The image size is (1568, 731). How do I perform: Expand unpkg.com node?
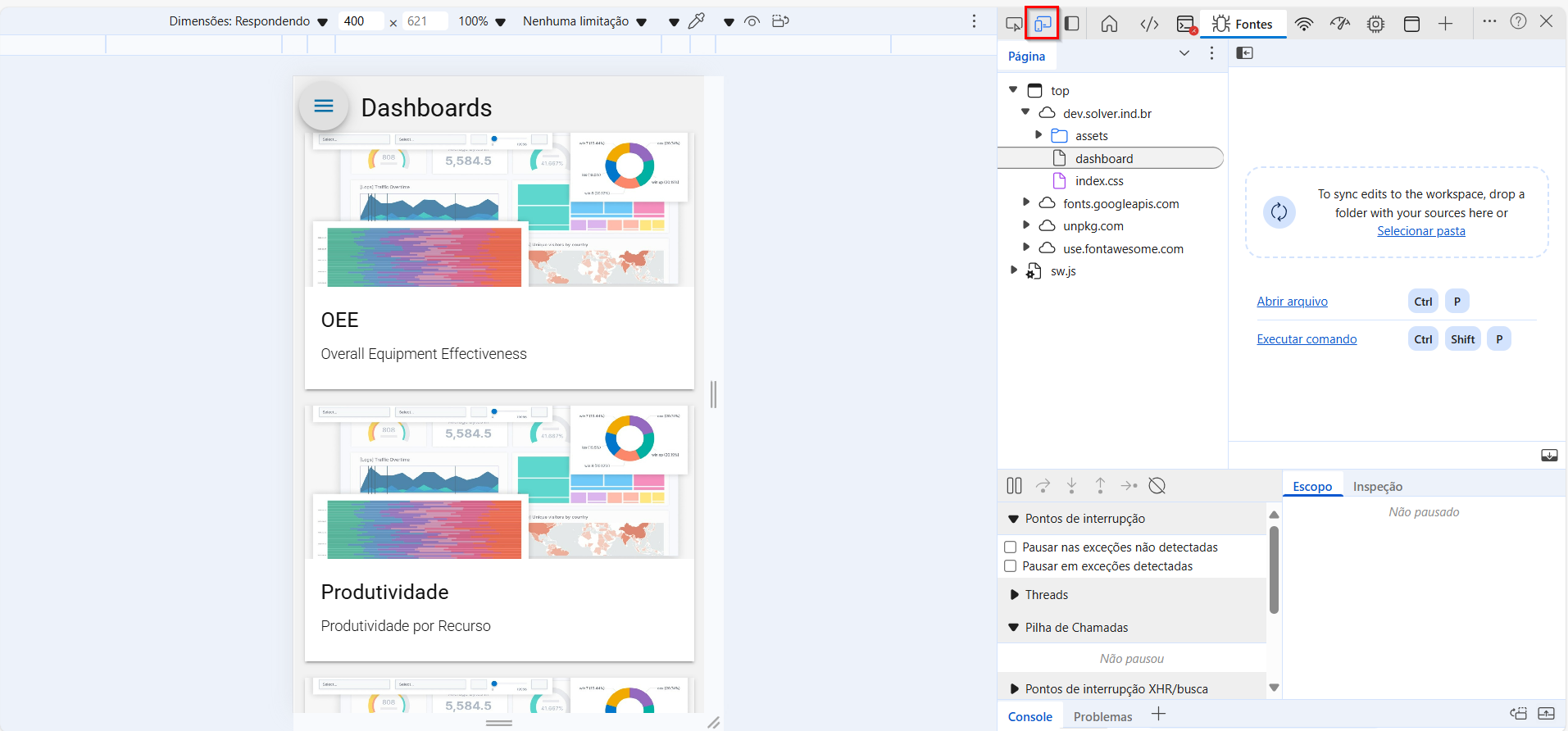coord(1025,225)
